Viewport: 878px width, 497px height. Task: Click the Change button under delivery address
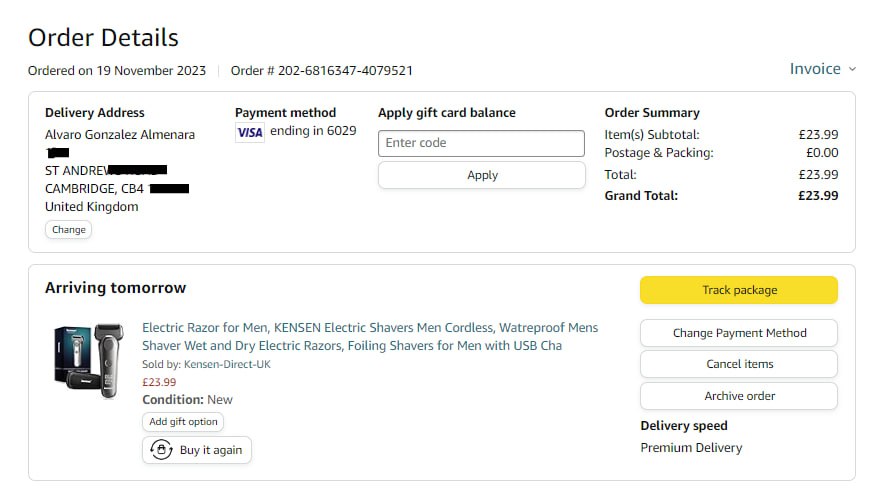tap(69, 230)
